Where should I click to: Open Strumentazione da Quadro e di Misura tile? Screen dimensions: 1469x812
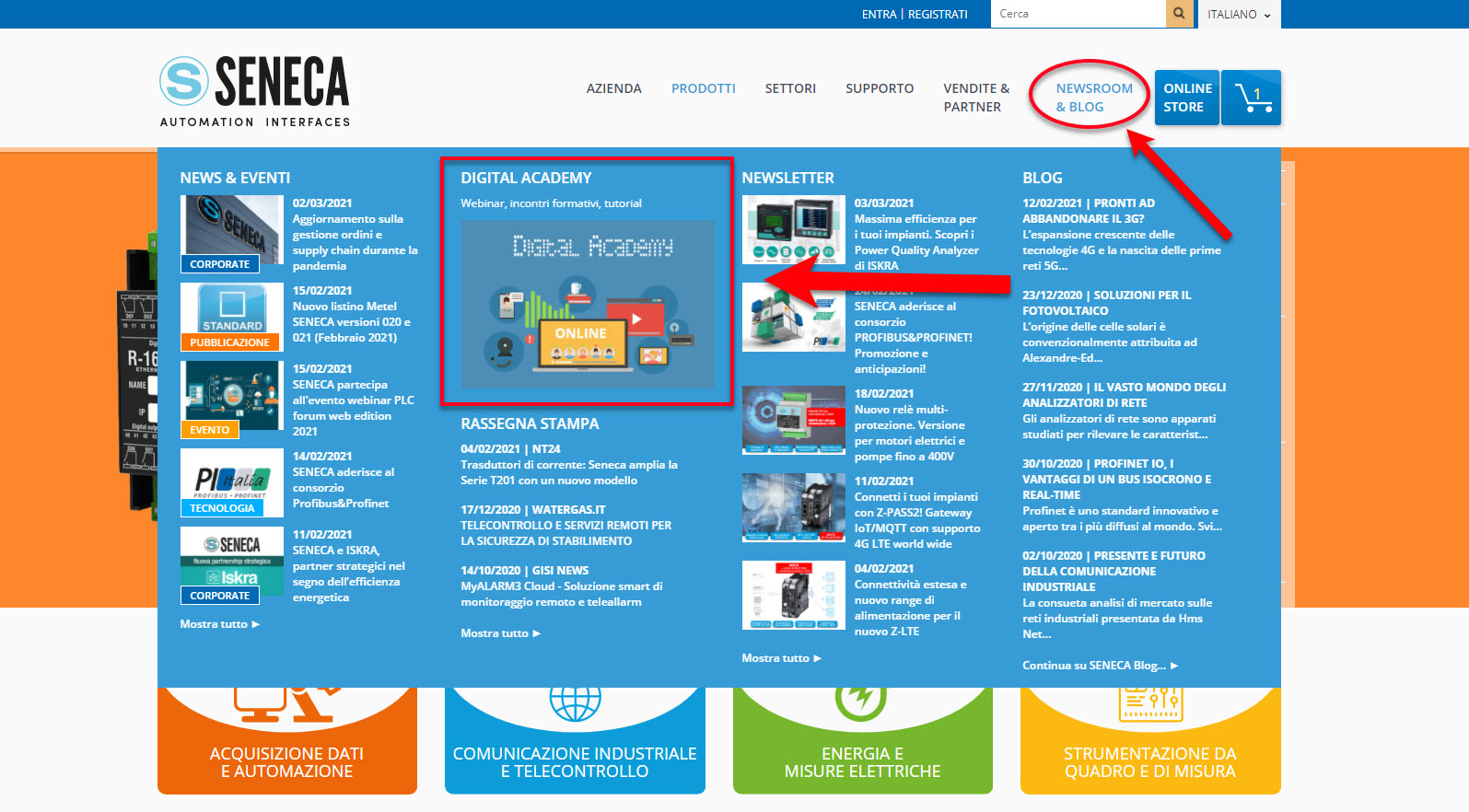click(1150, 741)
